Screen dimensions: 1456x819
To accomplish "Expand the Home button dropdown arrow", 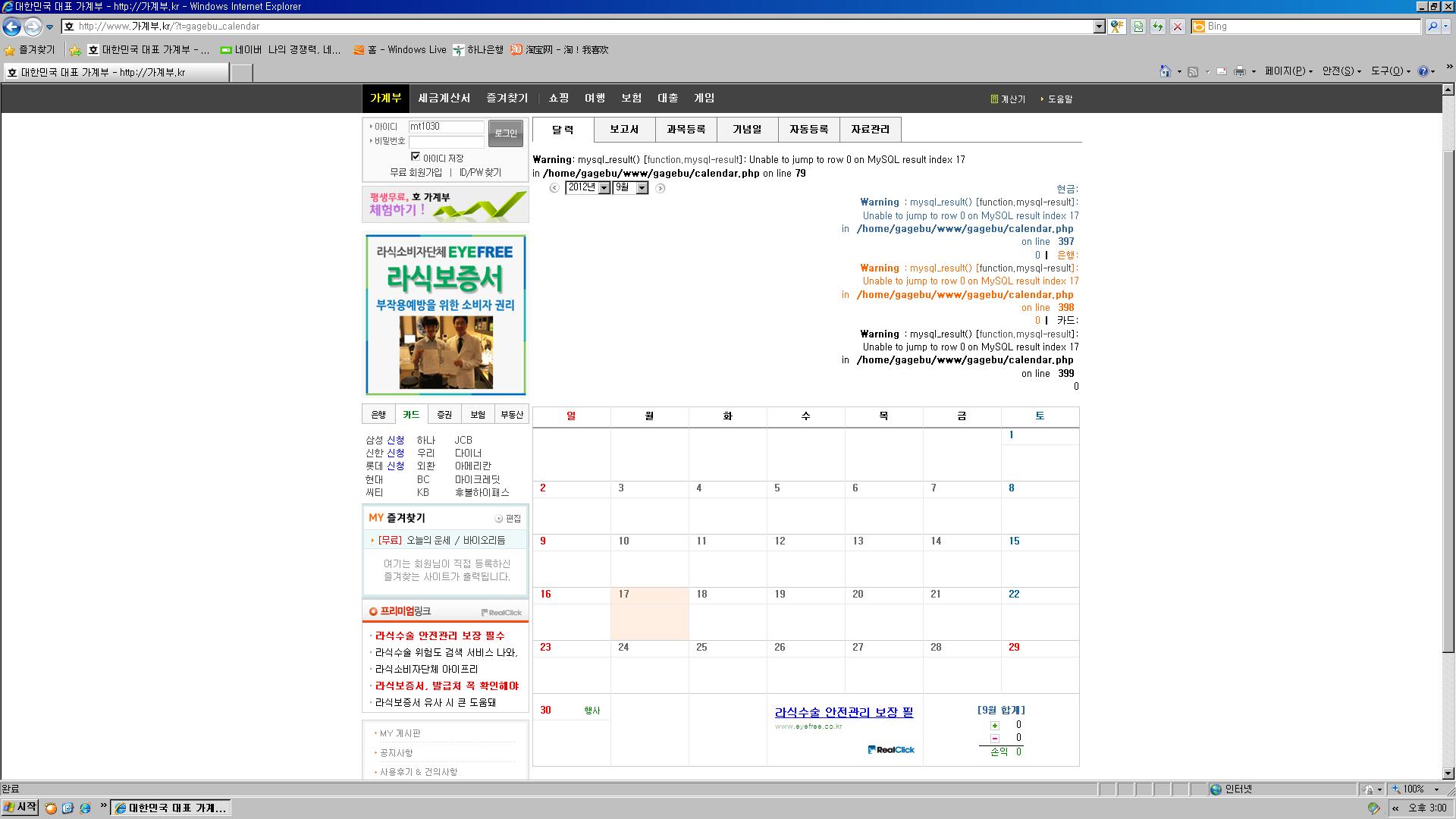I will coord(1179,72).
